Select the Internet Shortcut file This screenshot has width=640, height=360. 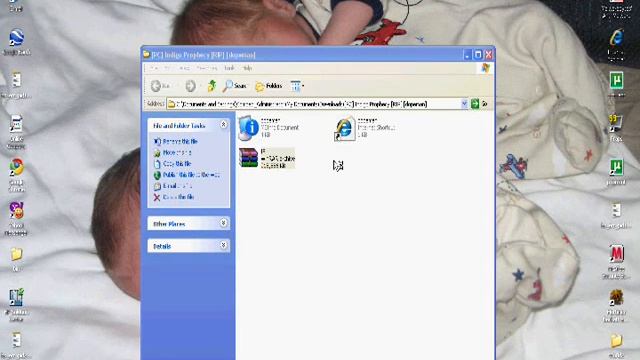point(364,128)
